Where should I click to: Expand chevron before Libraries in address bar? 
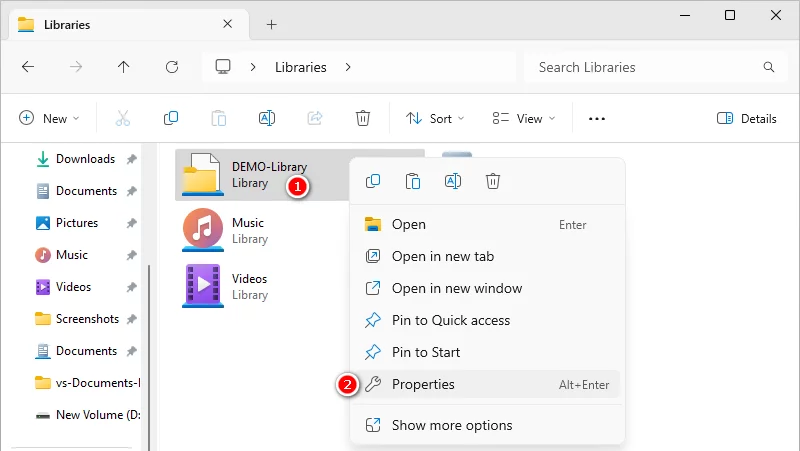click(253, 67)
